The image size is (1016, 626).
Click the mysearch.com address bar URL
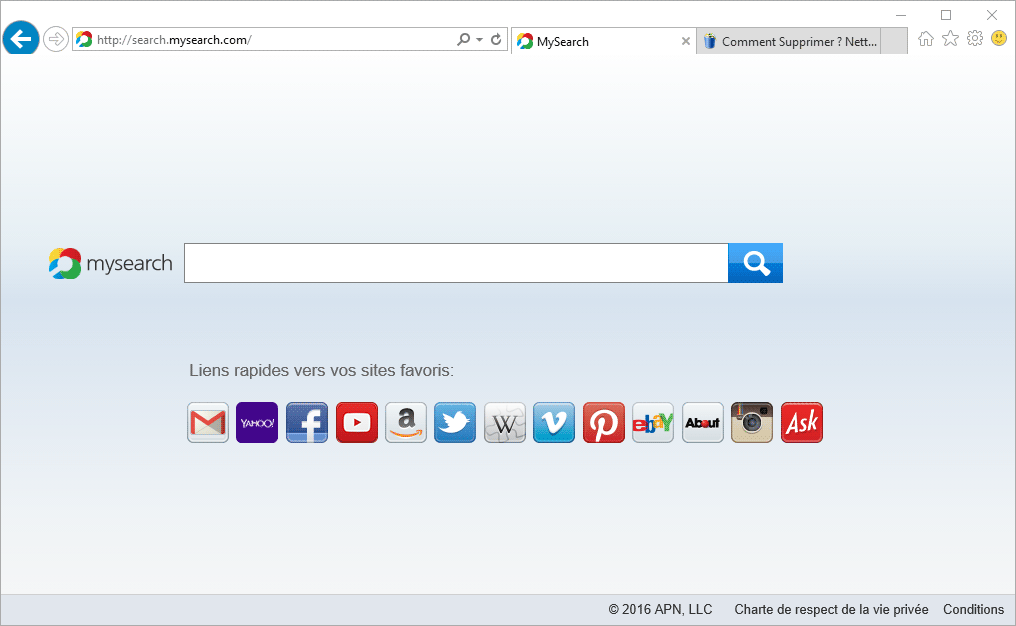(x=174, y=40)
